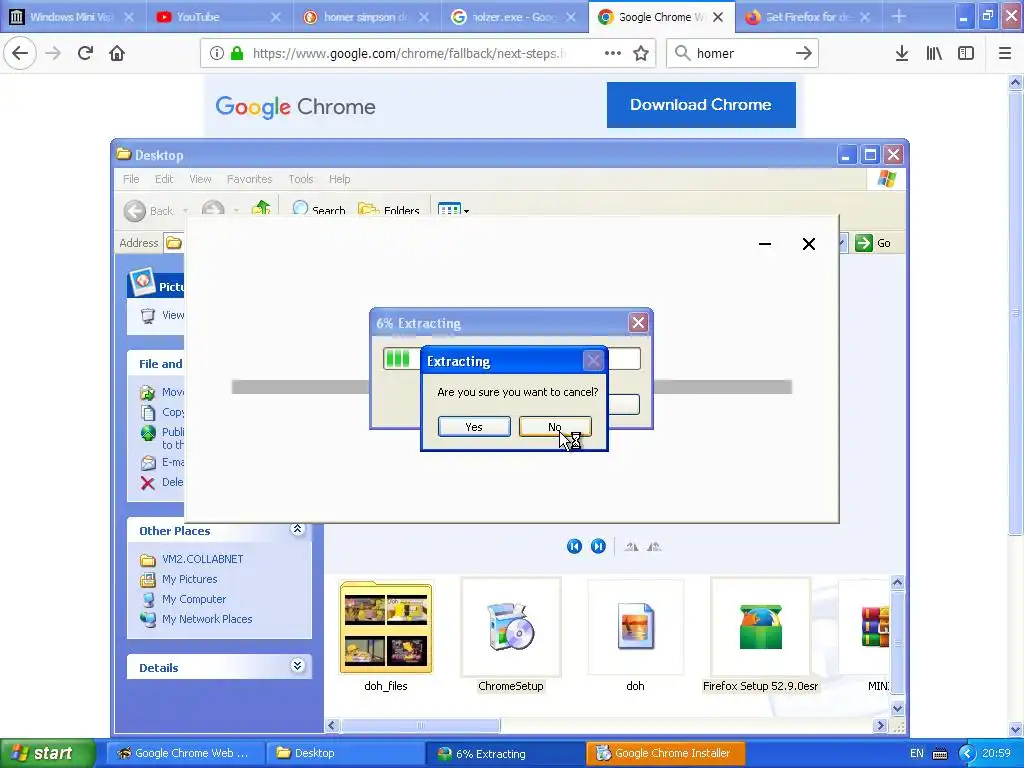Open the Firefox downloads arrow icon
This screenshot has height=768, width=1024.
(902, 53)
